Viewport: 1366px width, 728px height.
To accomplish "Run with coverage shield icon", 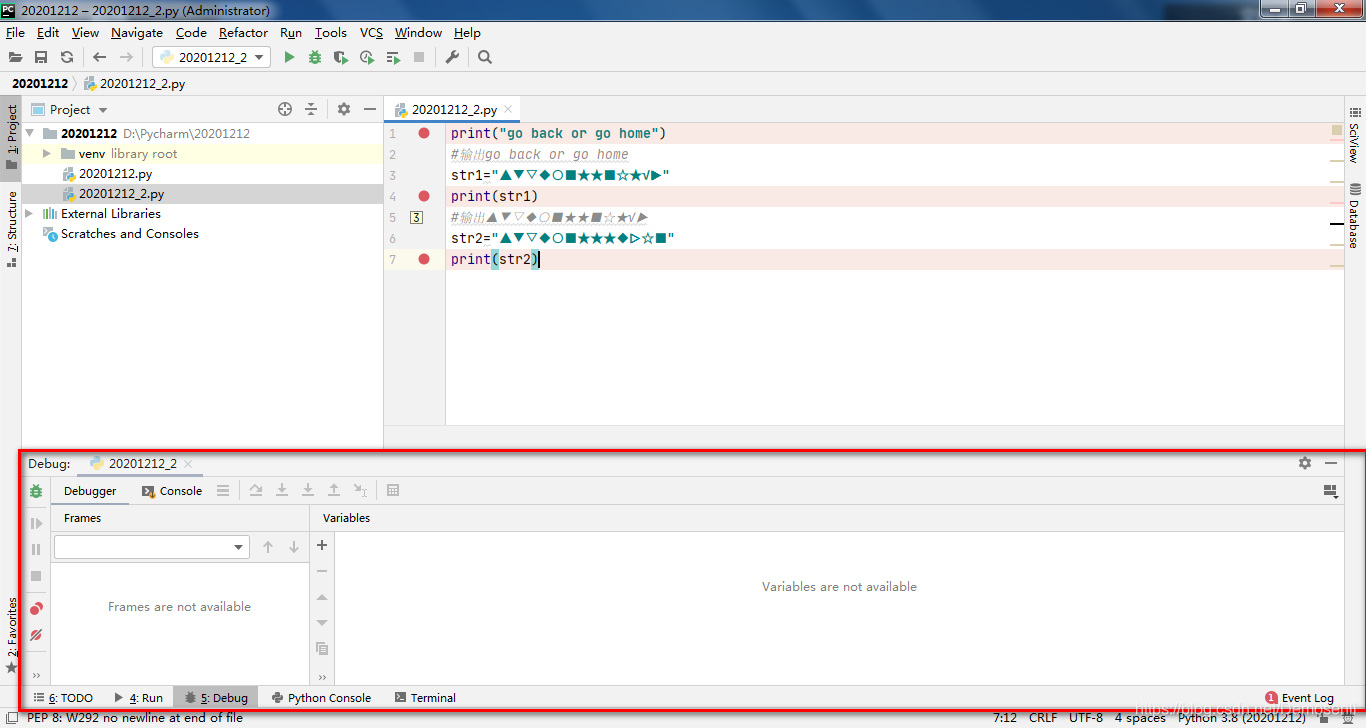I will coord(341,58).
